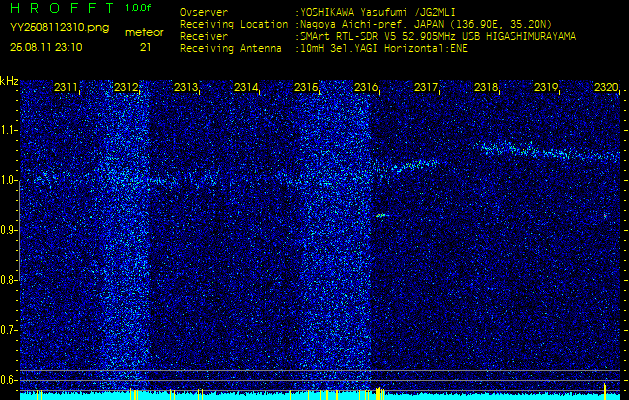This screenshot has width=629, height=400.
Task: Click time marker 2313
Action: [x=186, y=87]
